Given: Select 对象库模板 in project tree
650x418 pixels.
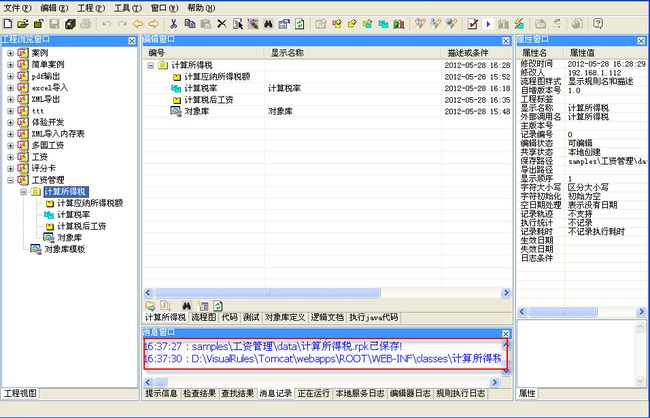Looking at the screenshot, I should [65, 249].
